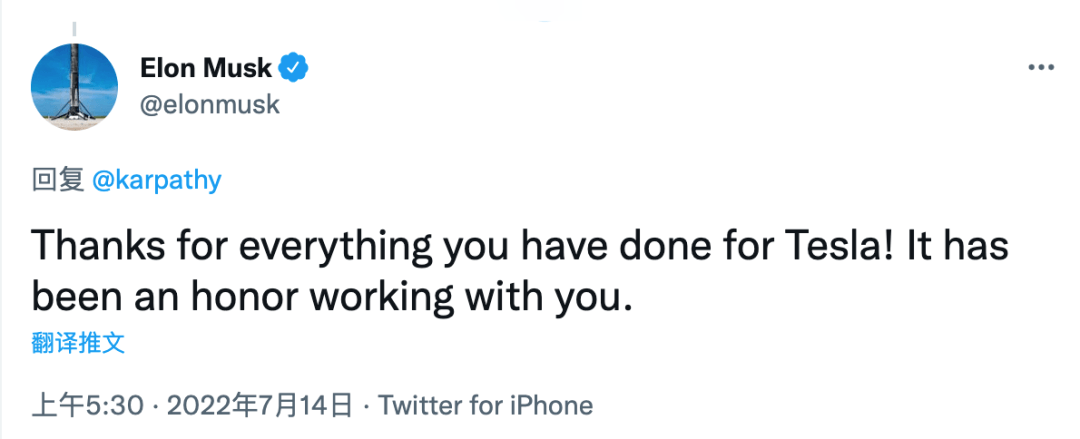
Task: Visit the @karpathy mentioned profile
Action: coord(156,181)
